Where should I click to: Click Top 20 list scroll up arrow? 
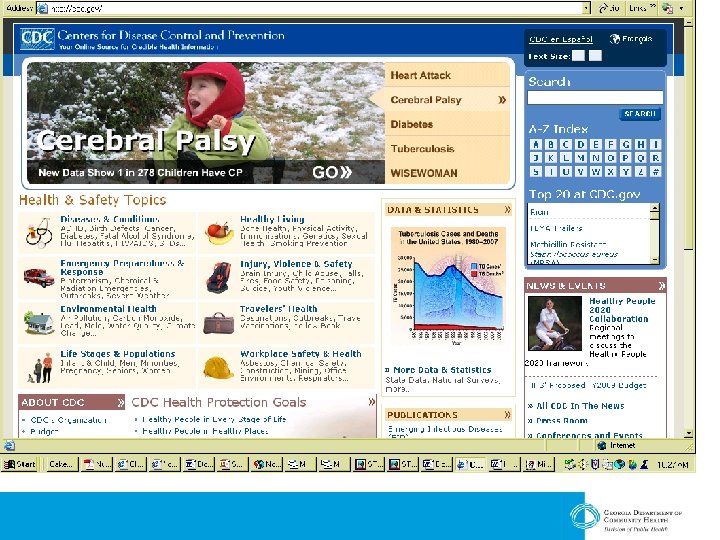655,209
